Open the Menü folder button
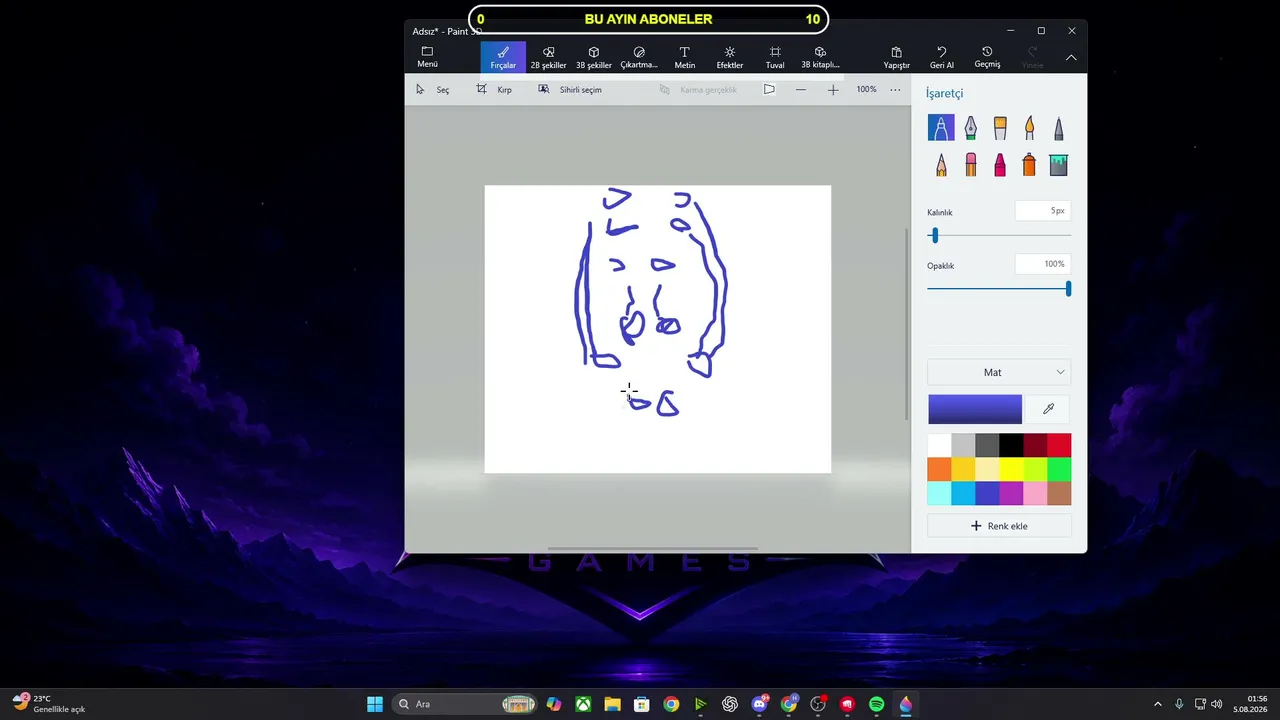 [x=427, y=57]
